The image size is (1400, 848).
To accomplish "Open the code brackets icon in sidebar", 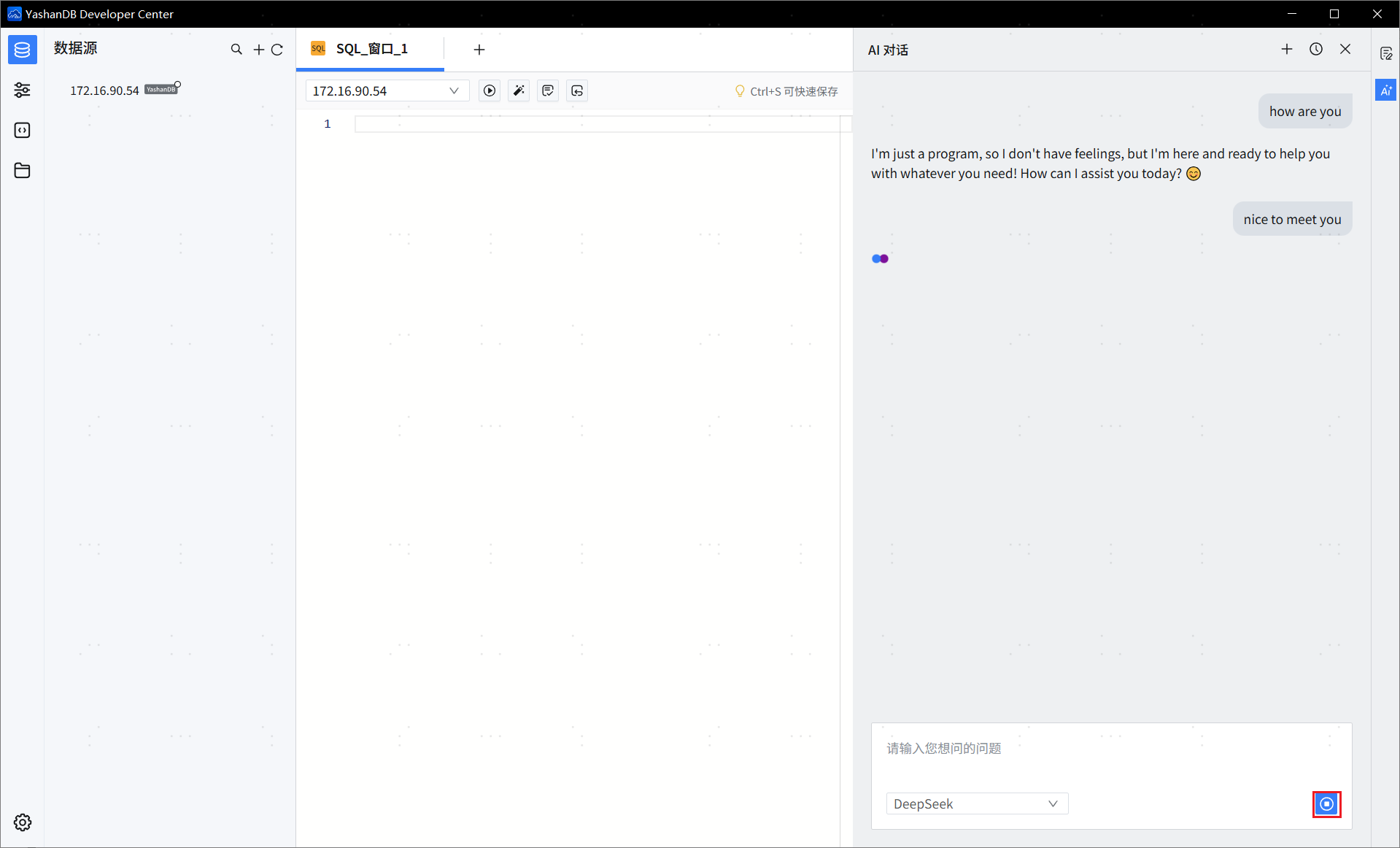I will click(x=22, y=130).
